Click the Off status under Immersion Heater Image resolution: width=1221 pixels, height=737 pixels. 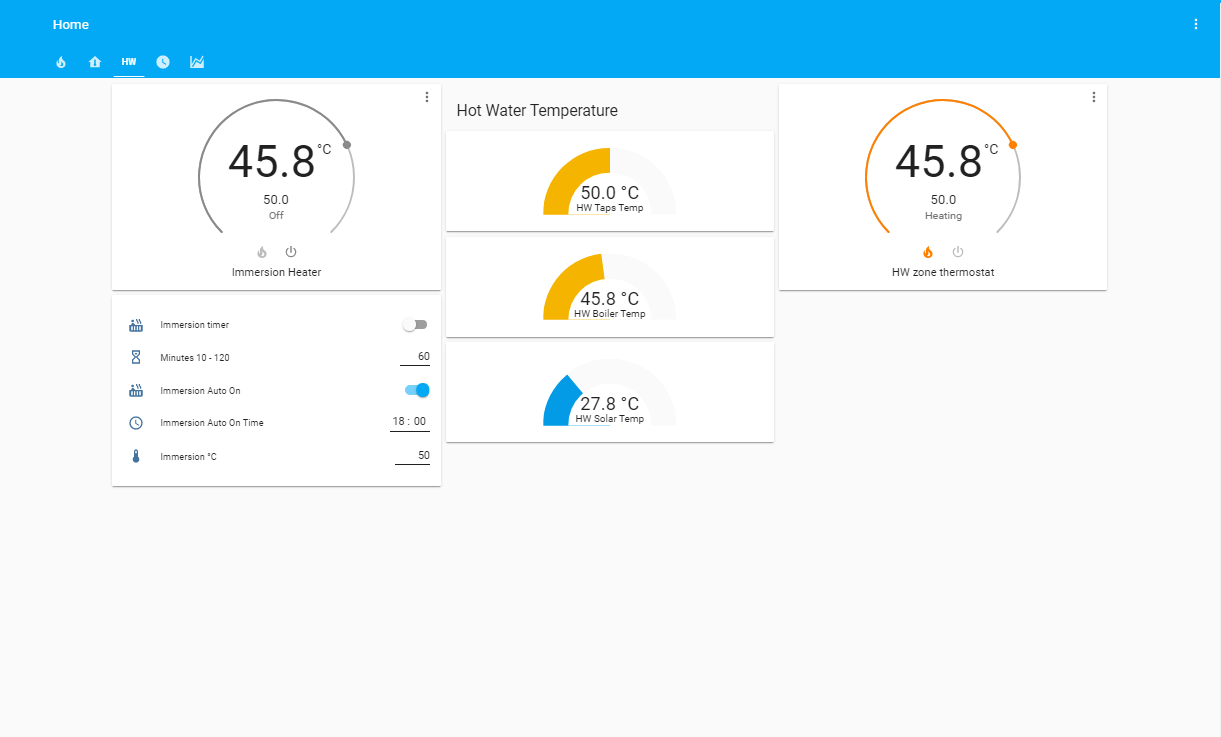[276, 215]
